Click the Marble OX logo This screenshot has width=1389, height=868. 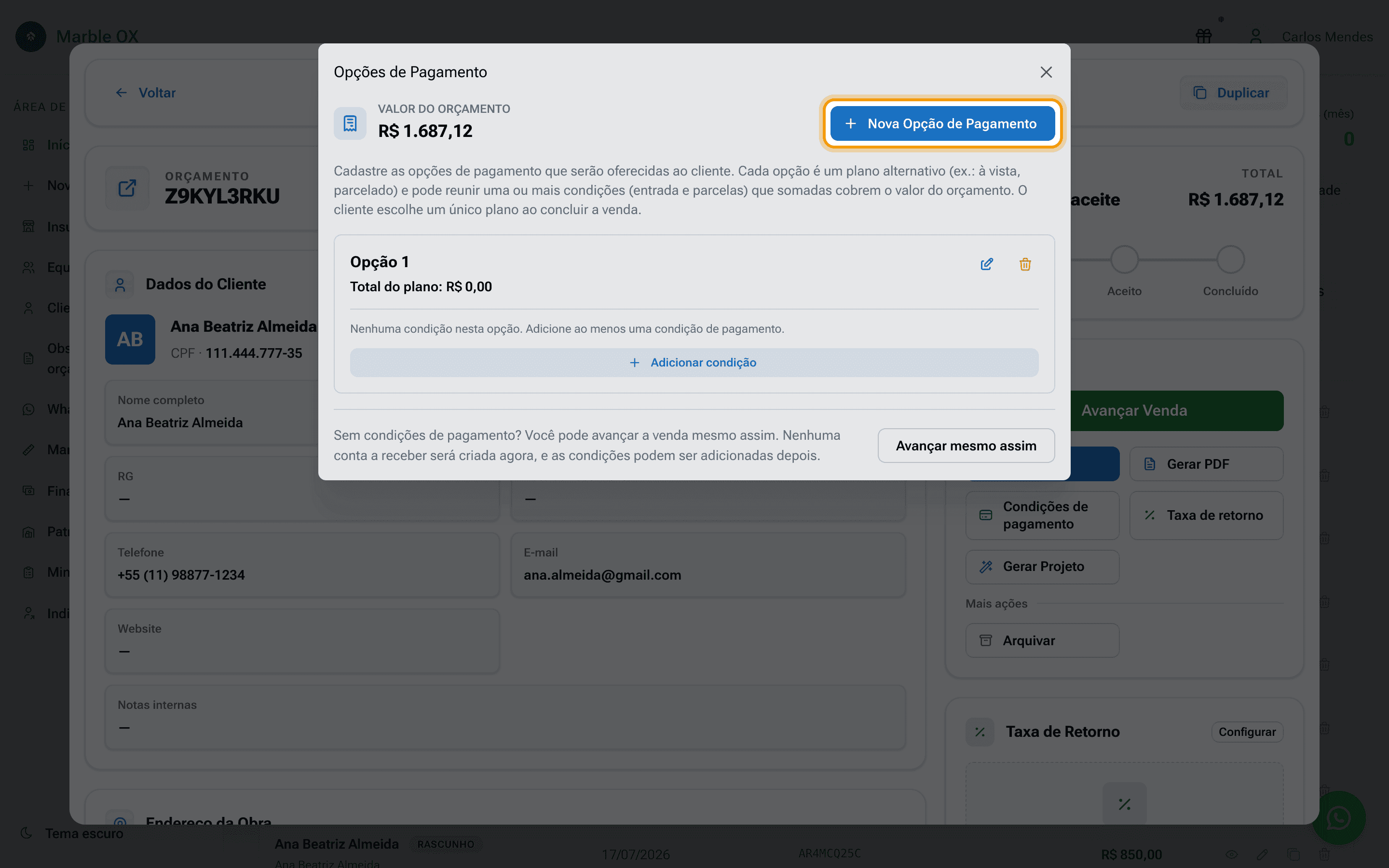(x=31, y=36)
